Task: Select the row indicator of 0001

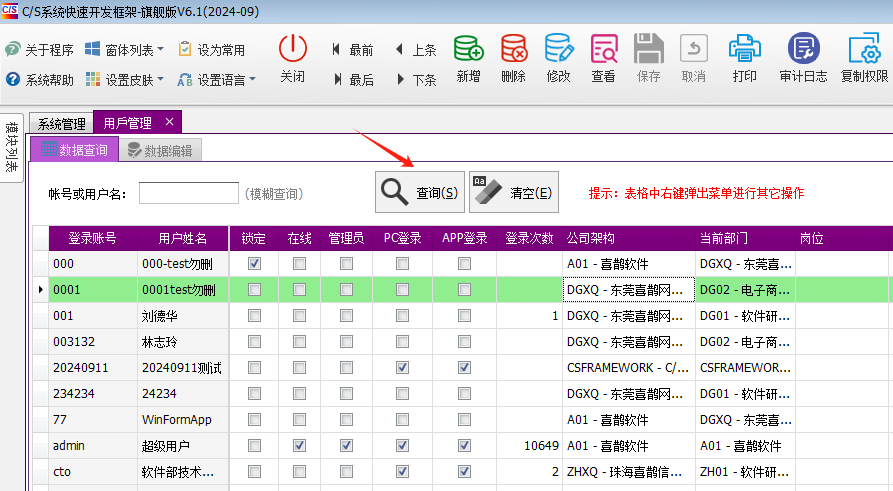Action: click(x=40, y=290)
